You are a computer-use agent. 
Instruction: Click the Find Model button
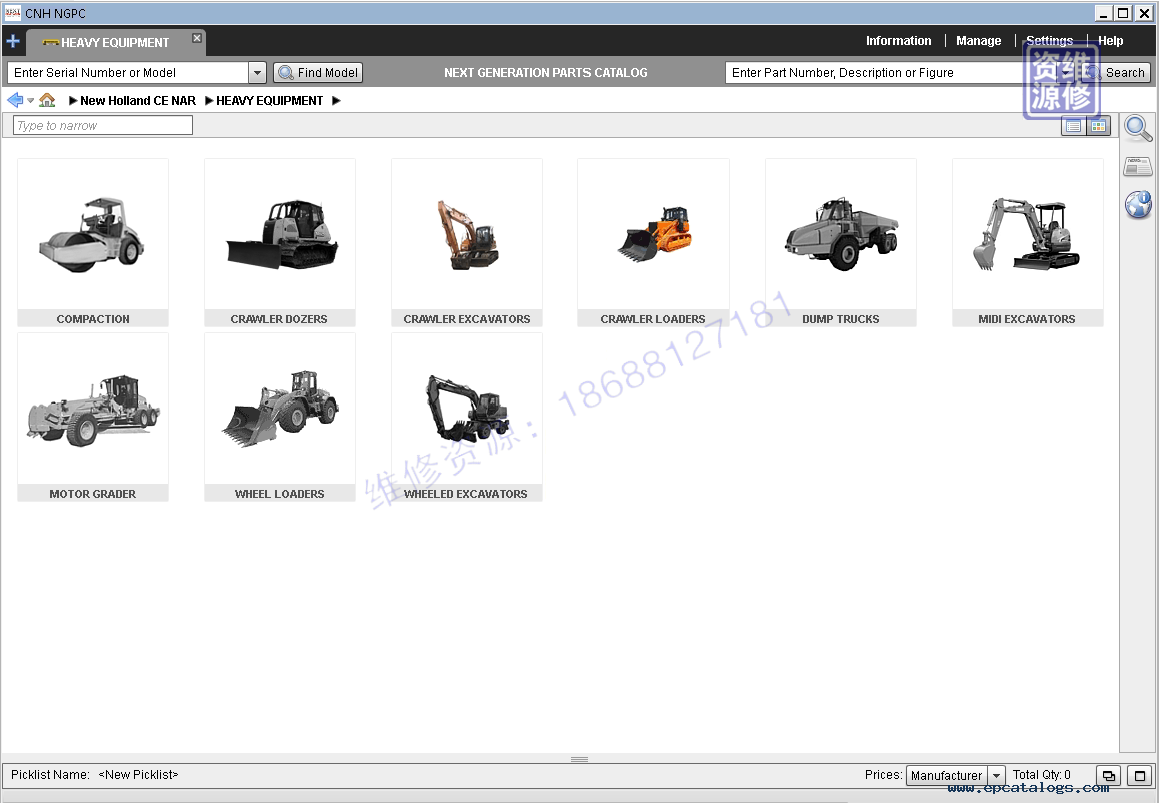[318, 73]
